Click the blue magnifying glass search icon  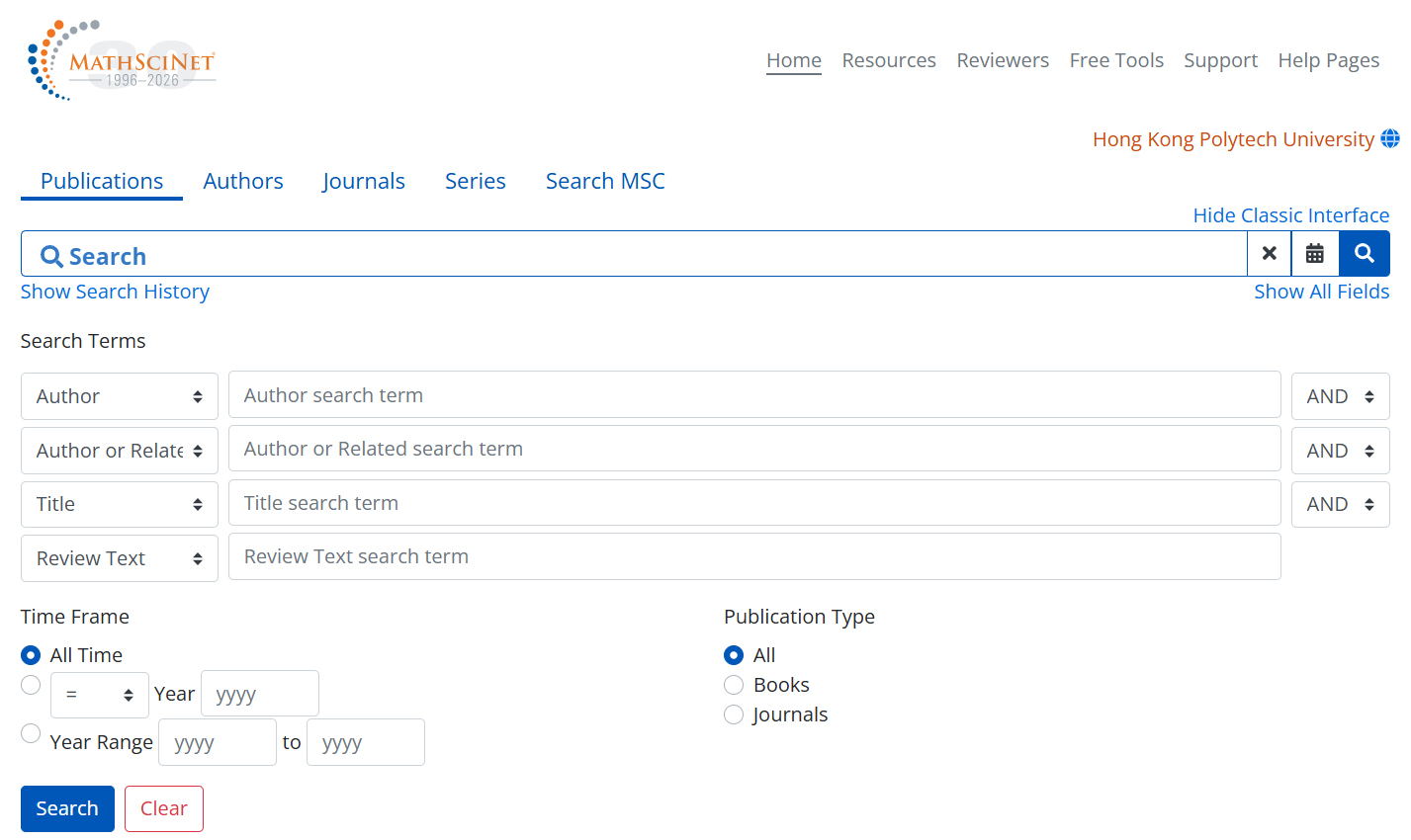(1364, 254)
